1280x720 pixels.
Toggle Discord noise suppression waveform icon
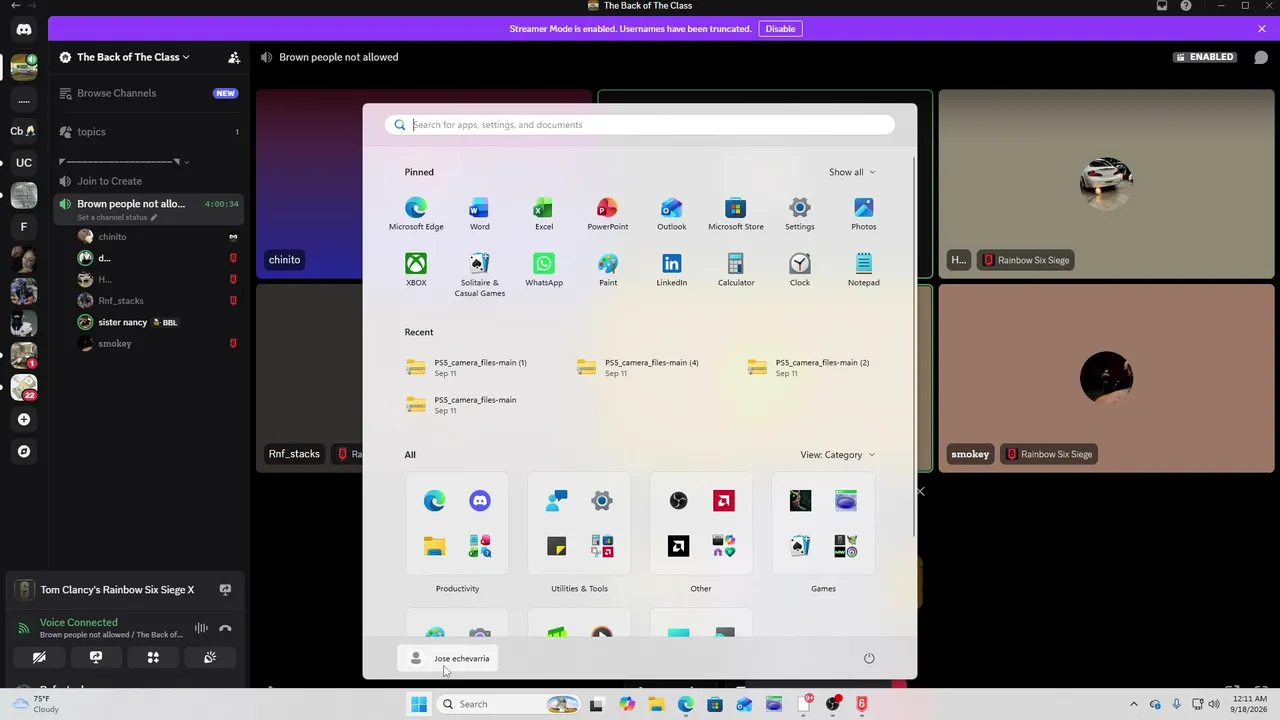[201, 628]
